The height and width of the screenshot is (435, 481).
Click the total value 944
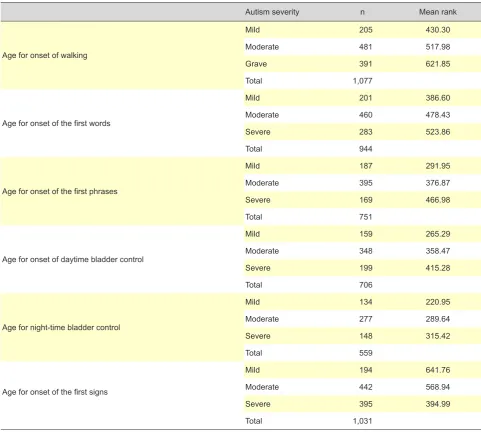[x=366, y=149]
